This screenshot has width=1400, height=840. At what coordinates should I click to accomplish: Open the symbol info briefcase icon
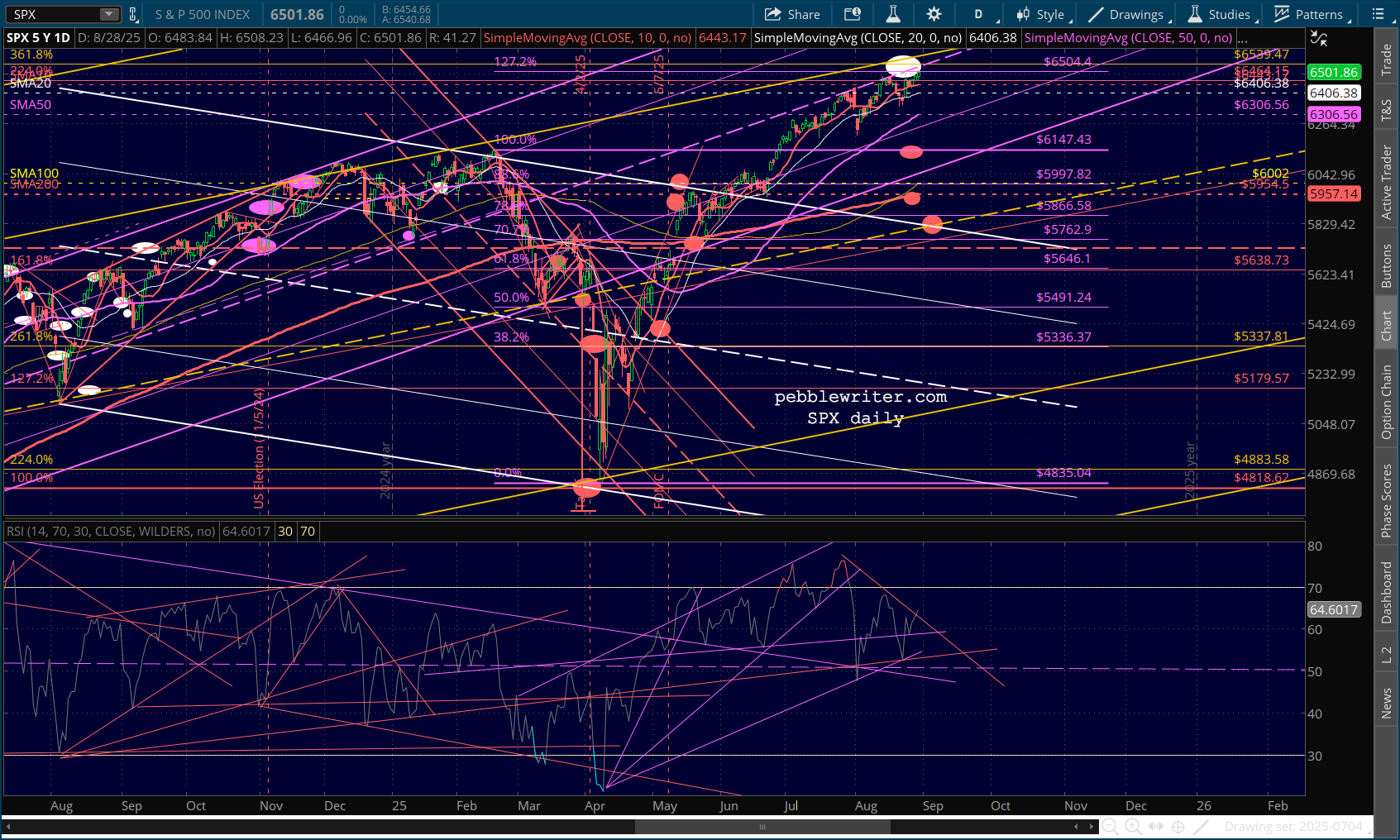pos(853,14)
